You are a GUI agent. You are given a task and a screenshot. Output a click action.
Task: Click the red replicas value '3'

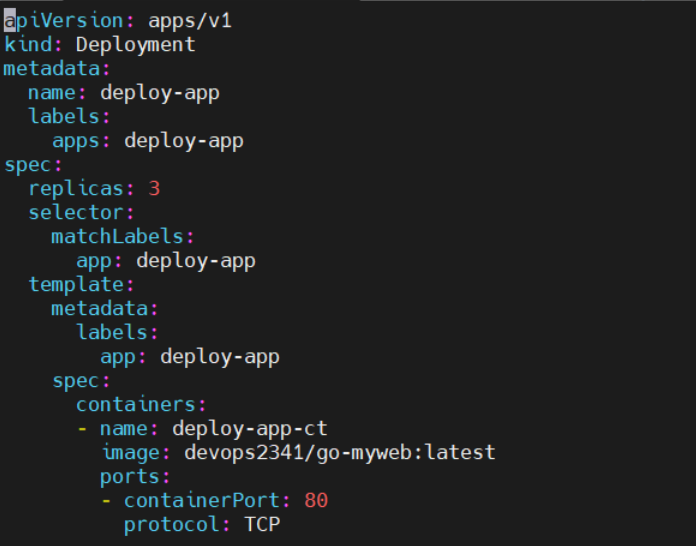pyautogui.click(x=154, y=189)
